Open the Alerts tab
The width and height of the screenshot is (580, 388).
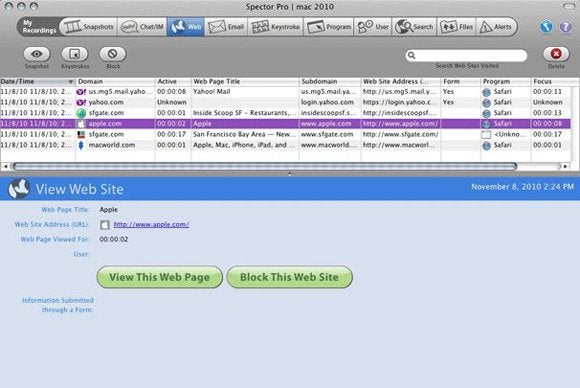[496, 27]
